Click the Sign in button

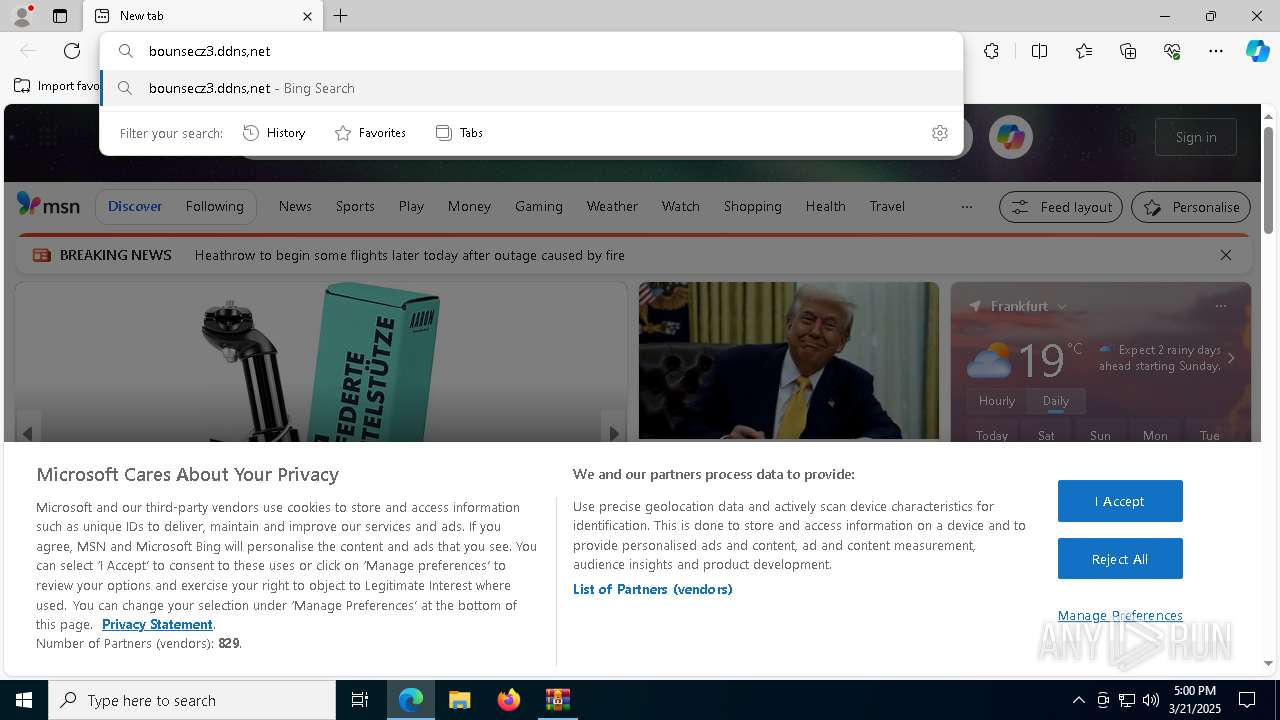[x=1196, y=137]
